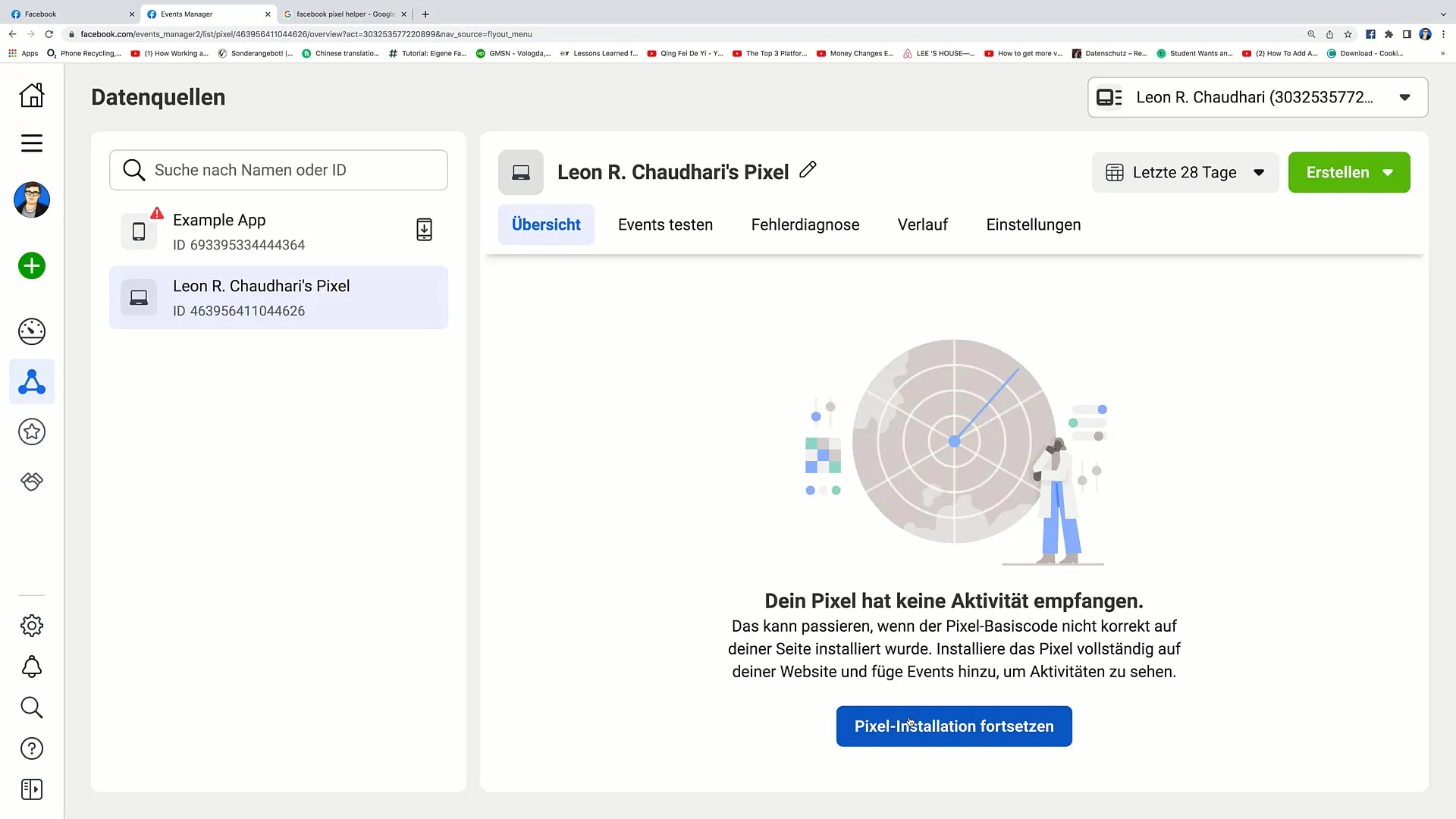1456x819 pixels.
Task: Click the search input field for Namen oder ID
Action: [x=279, y=169]
